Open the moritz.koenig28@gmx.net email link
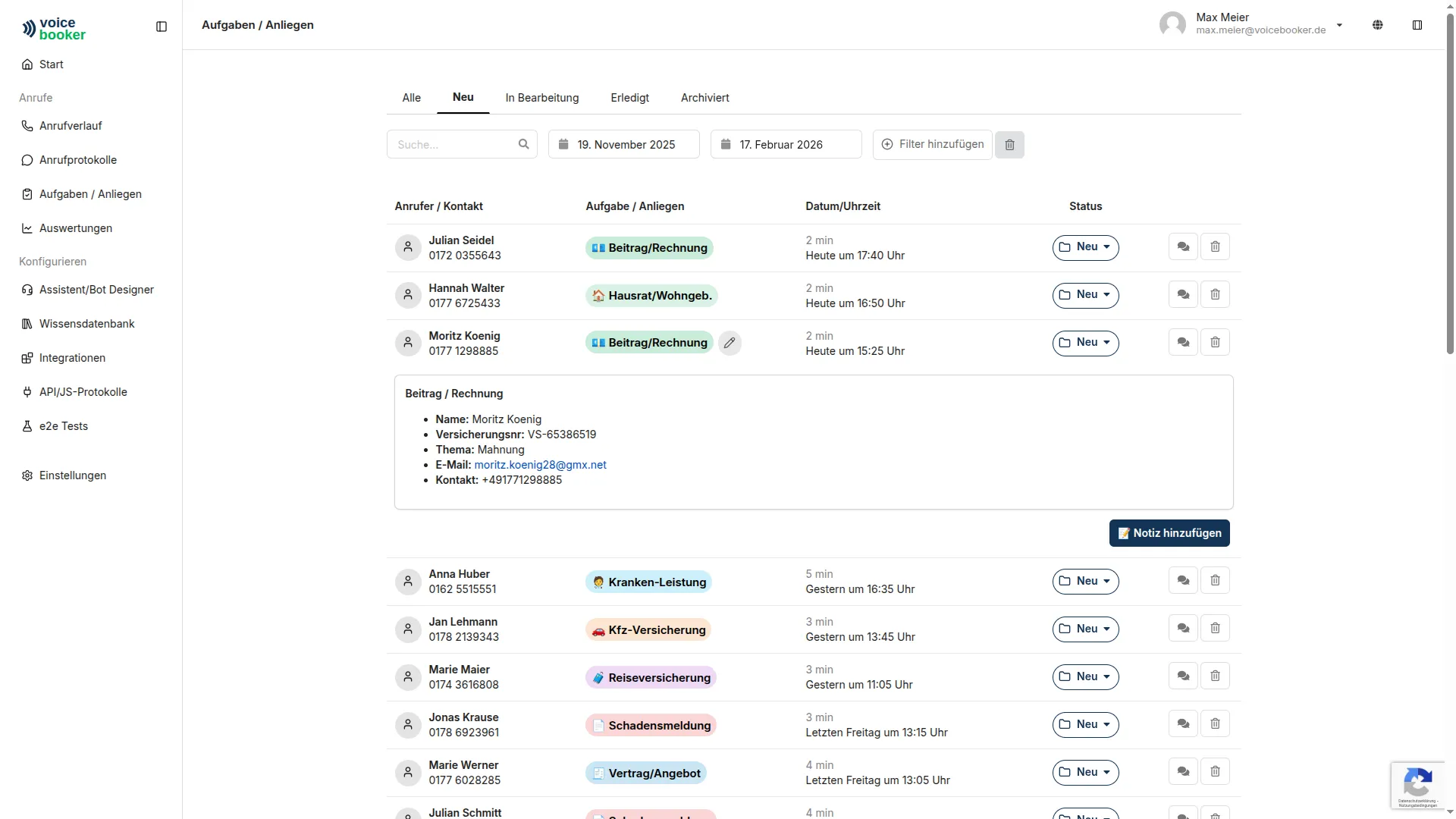 click(x=540, y=465)
